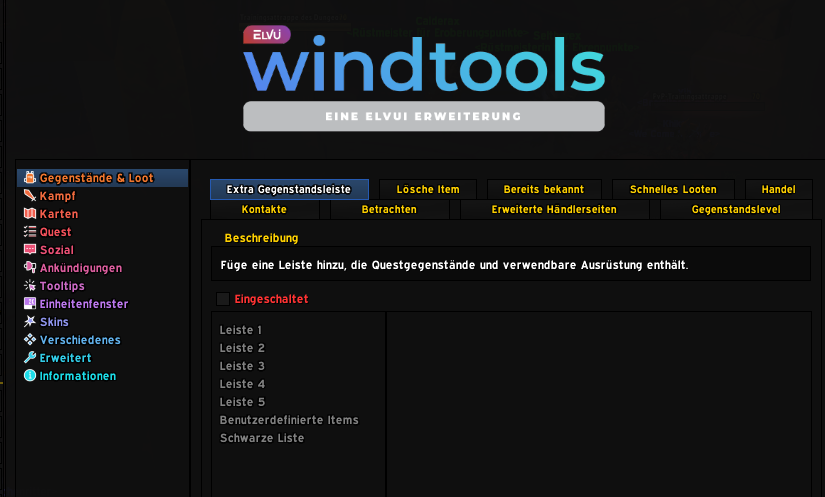Click the Kampf sword icon
The height and width of the screenshot is (497, 825).
pyautogui.click(x=30, y=196)
